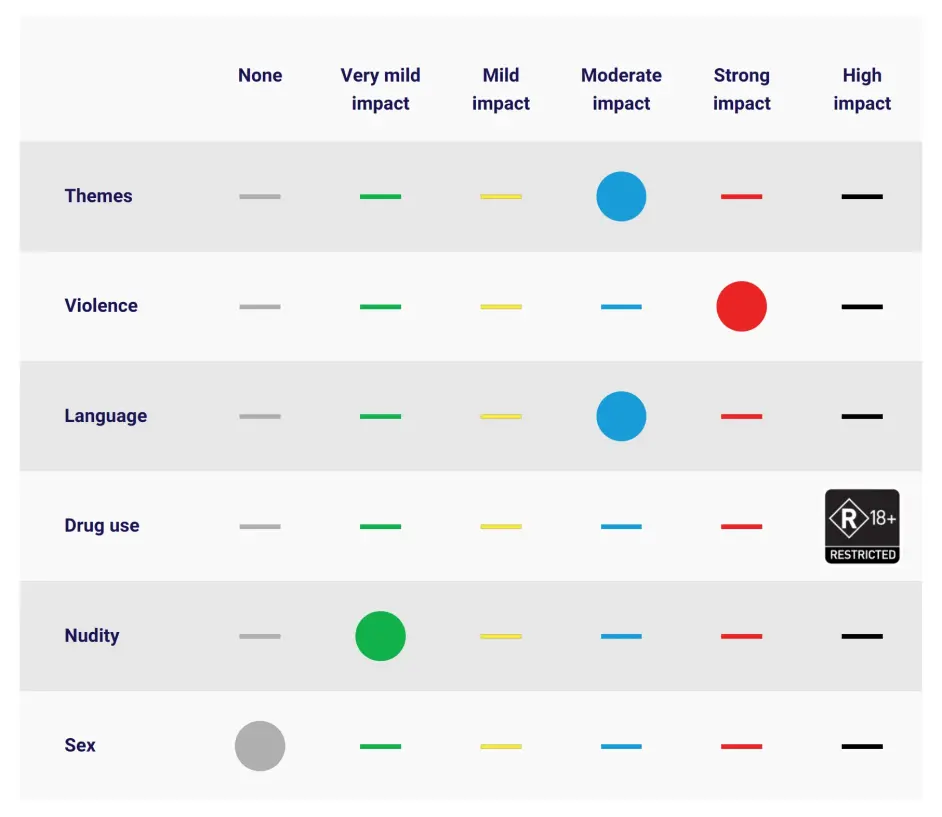This screenshot has height=817, width=942.
Task: Click the Very mild impact column header
Action: (380, 89)
